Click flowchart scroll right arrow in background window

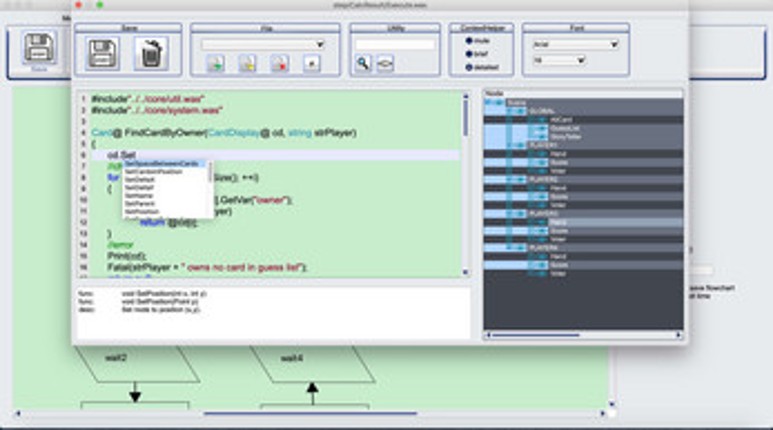[602, 414]
